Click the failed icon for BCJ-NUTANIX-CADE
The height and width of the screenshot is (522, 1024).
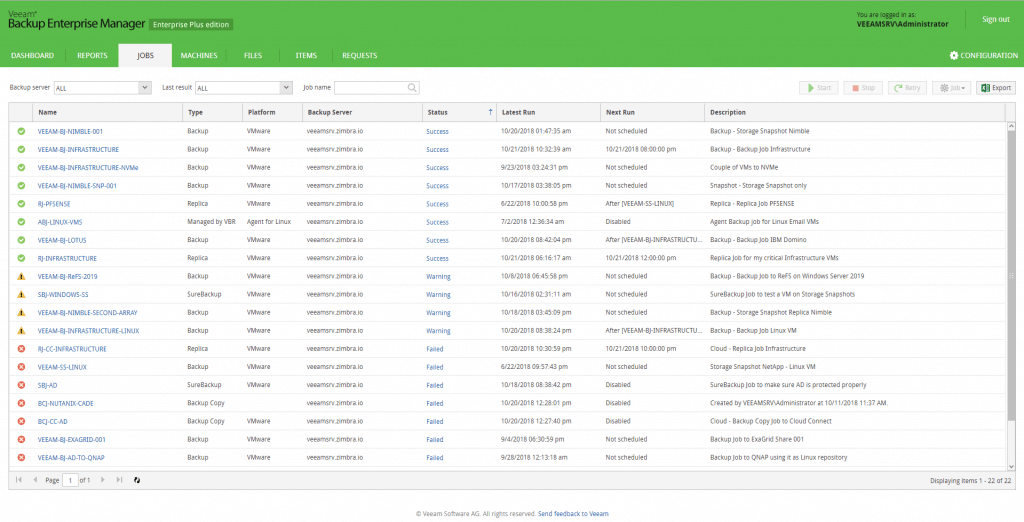[21, 403]
